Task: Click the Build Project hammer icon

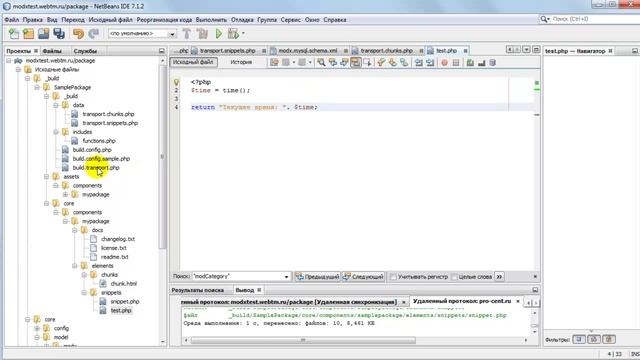Action: 187,34
